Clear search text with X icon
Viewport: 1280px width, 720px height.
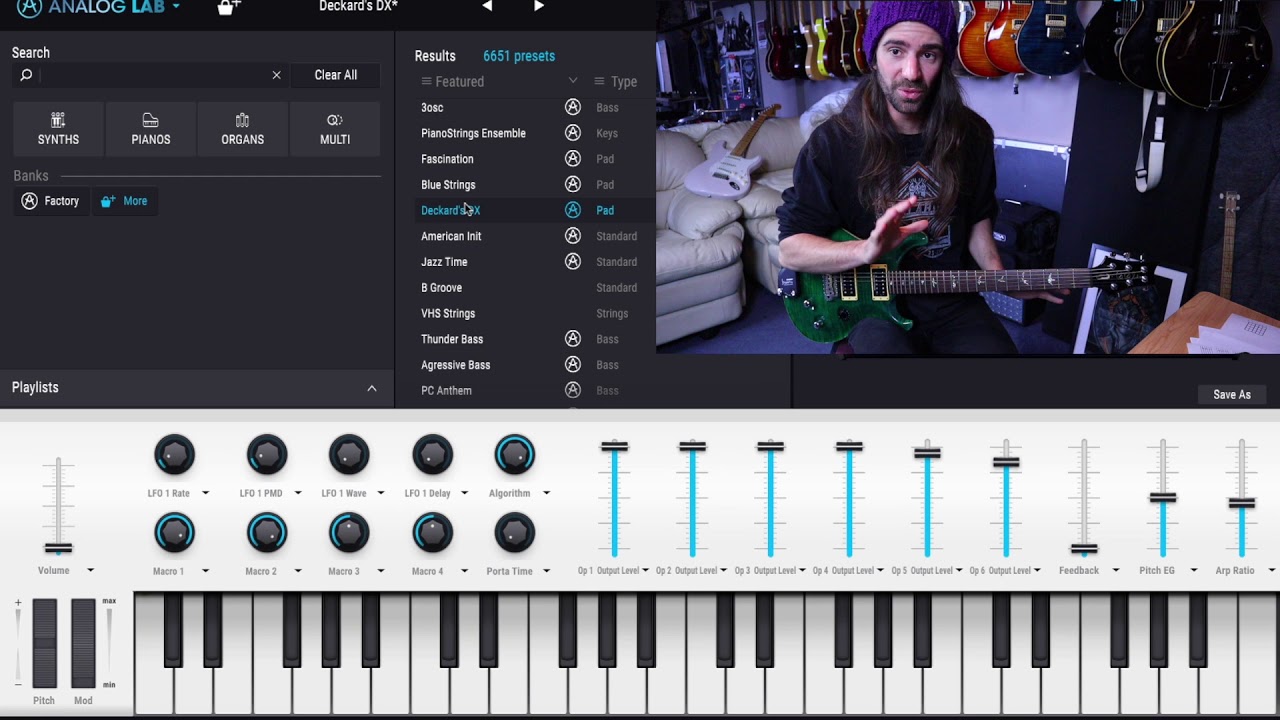pyautogui.click(x=276, y=75)
